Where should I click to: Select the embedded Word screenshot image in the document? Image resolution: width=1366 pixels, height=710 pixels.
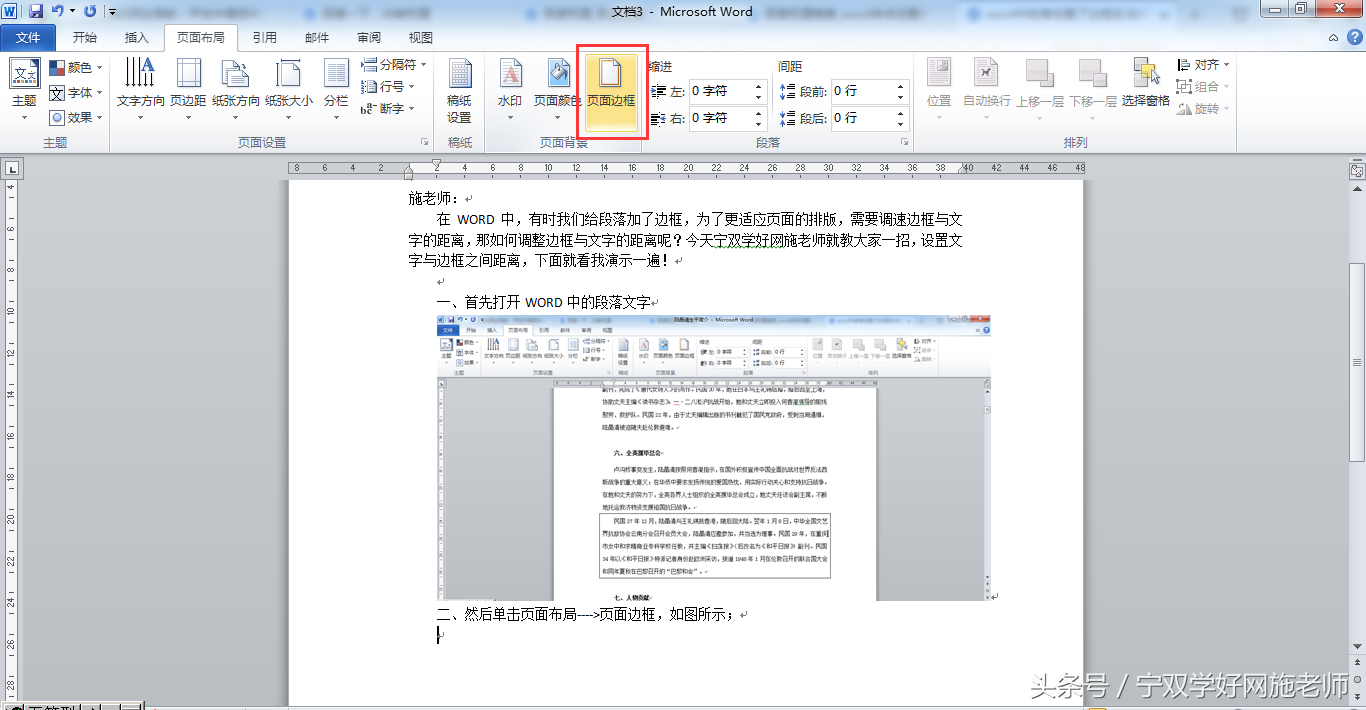pos(714,458)
